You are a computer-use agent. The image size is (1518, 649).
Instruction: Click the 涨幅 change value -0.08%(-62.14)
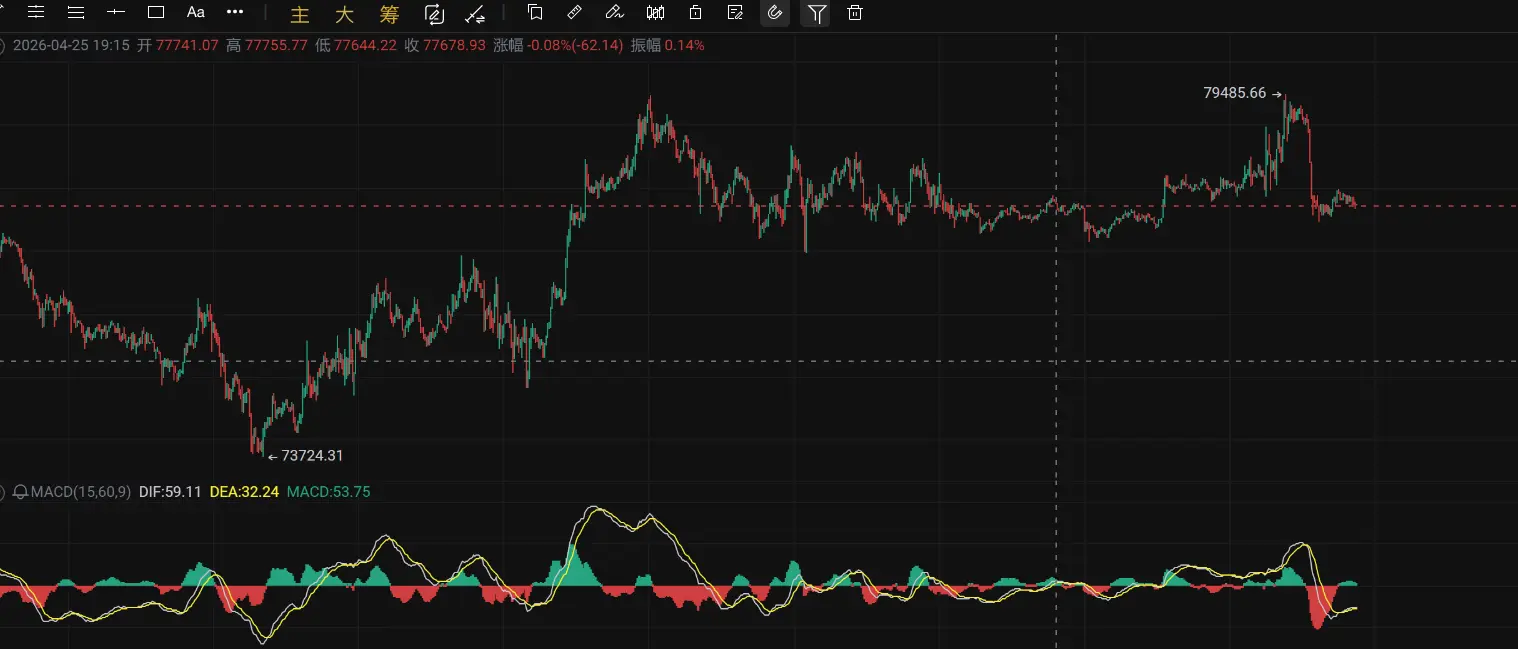(574, 46)
